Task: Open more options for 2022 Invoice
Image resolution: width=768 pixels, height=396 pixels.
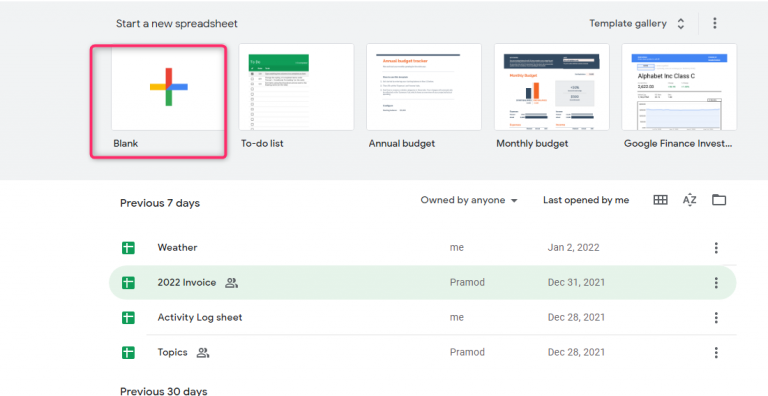Action: [716, 283]
